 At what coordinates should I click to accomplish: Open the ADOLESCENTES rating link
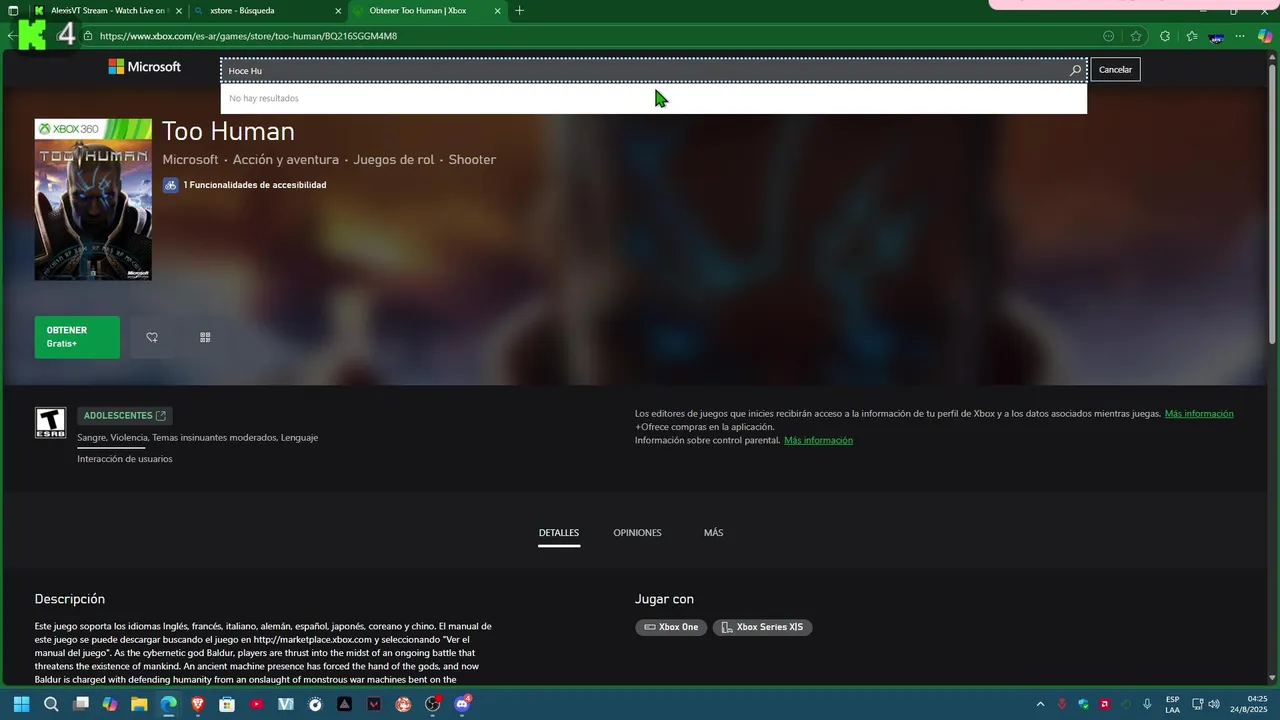pyautogui.click(x=125, y=415)
